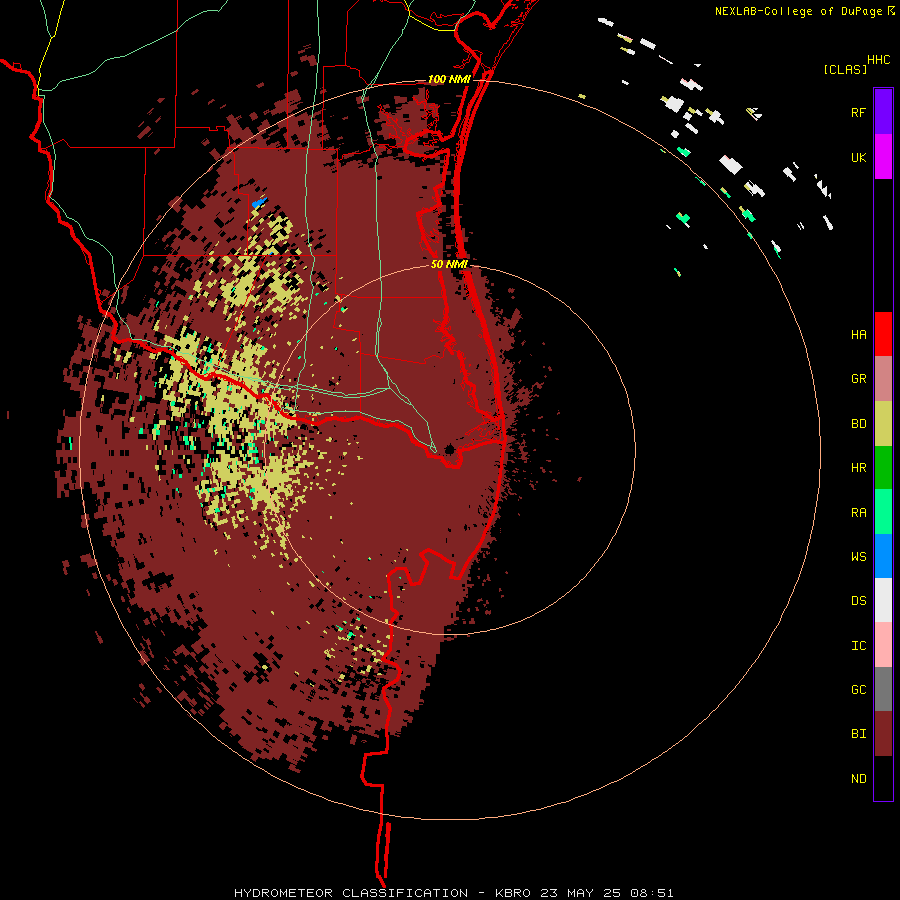Click the HHC product label
The width and height of the screenshot is (900, 900).
coord(879,60)
